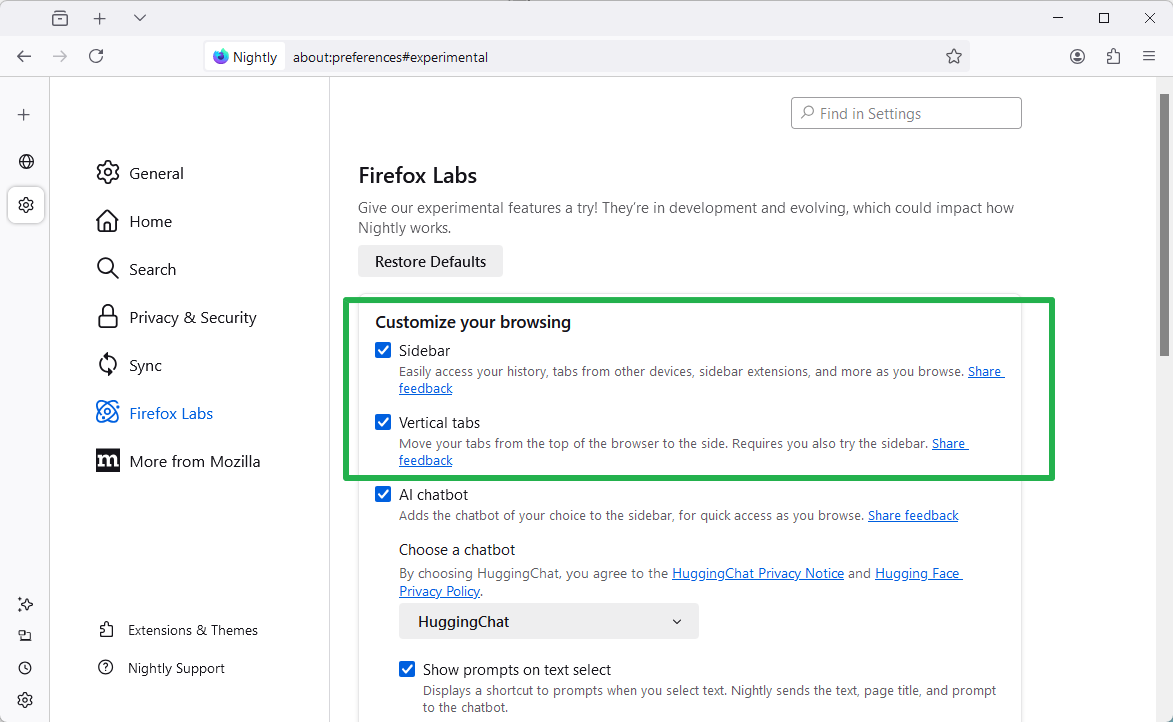Open the Hugging Face Privacy Policy link
1173x722 pixels.
point(918,573)
